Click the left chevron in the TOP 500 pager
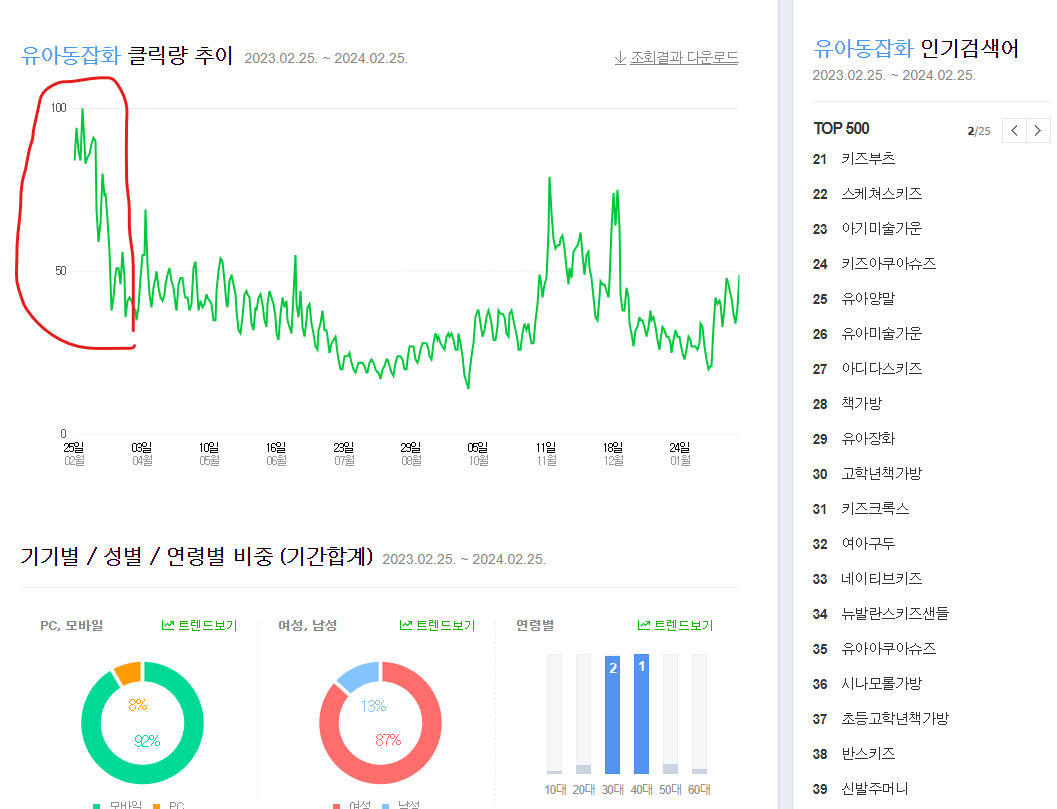This screenshot has height=809, width=1057. pyautogui.click(x=1014, y=130)
